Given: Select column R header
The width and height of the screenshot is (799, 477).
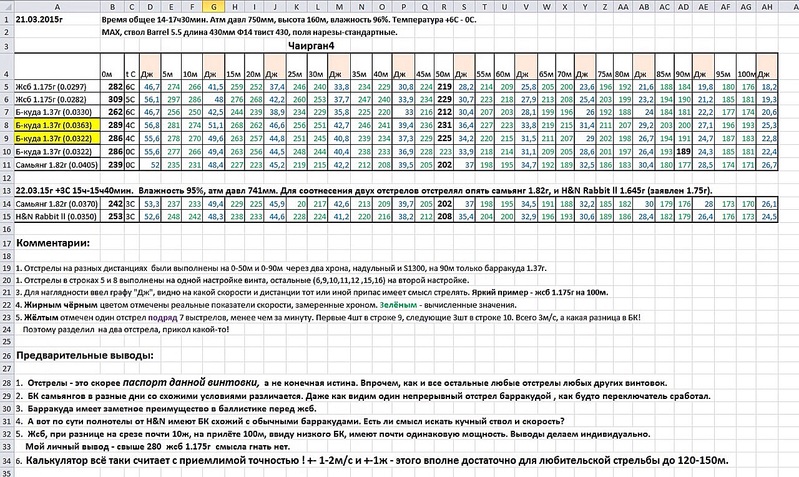Looking at the screenshot, I should click(x=444, y=7).
